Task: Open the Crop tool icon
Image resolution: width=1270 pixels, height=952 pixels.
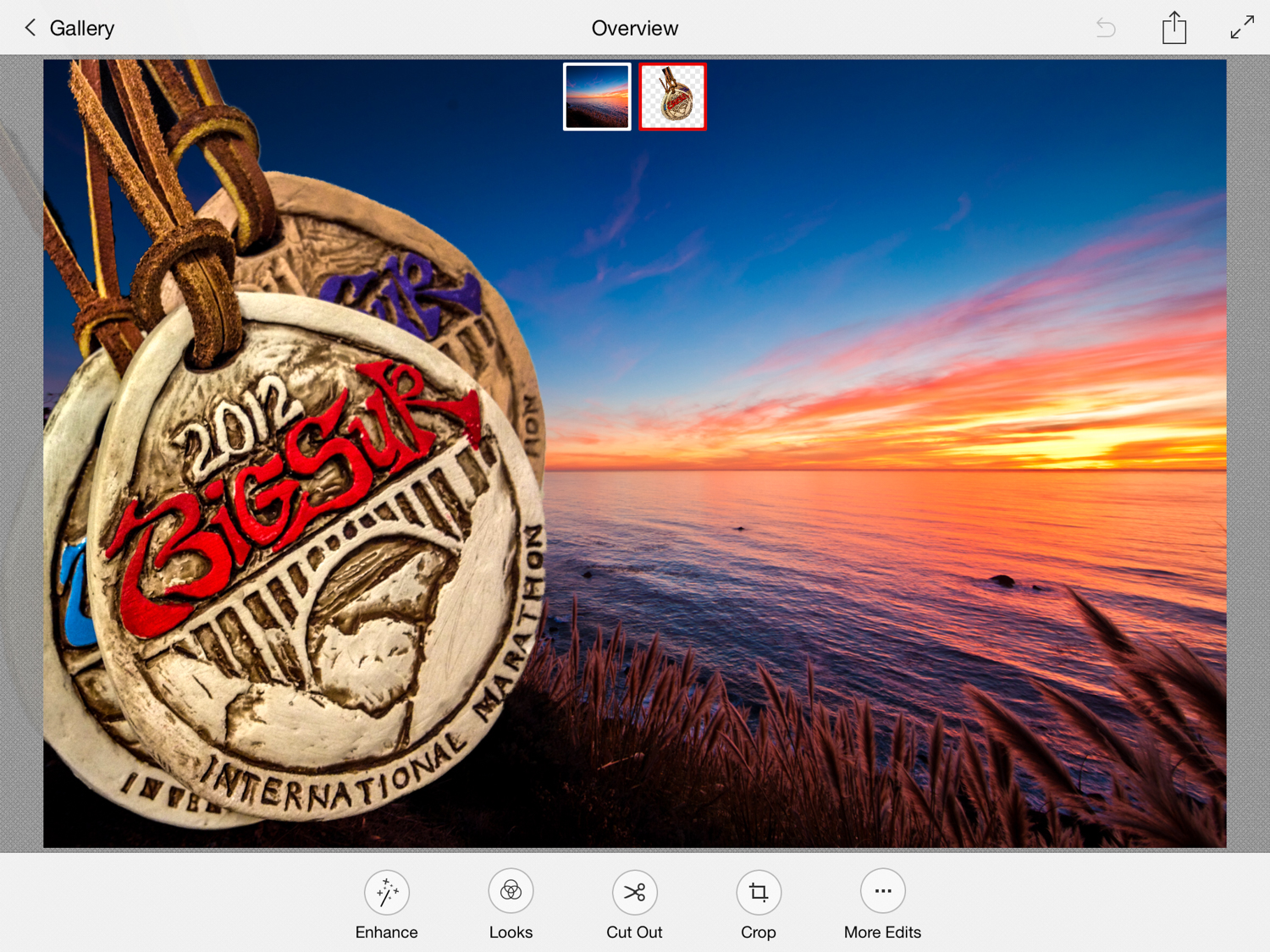Action: coord(759,892)
